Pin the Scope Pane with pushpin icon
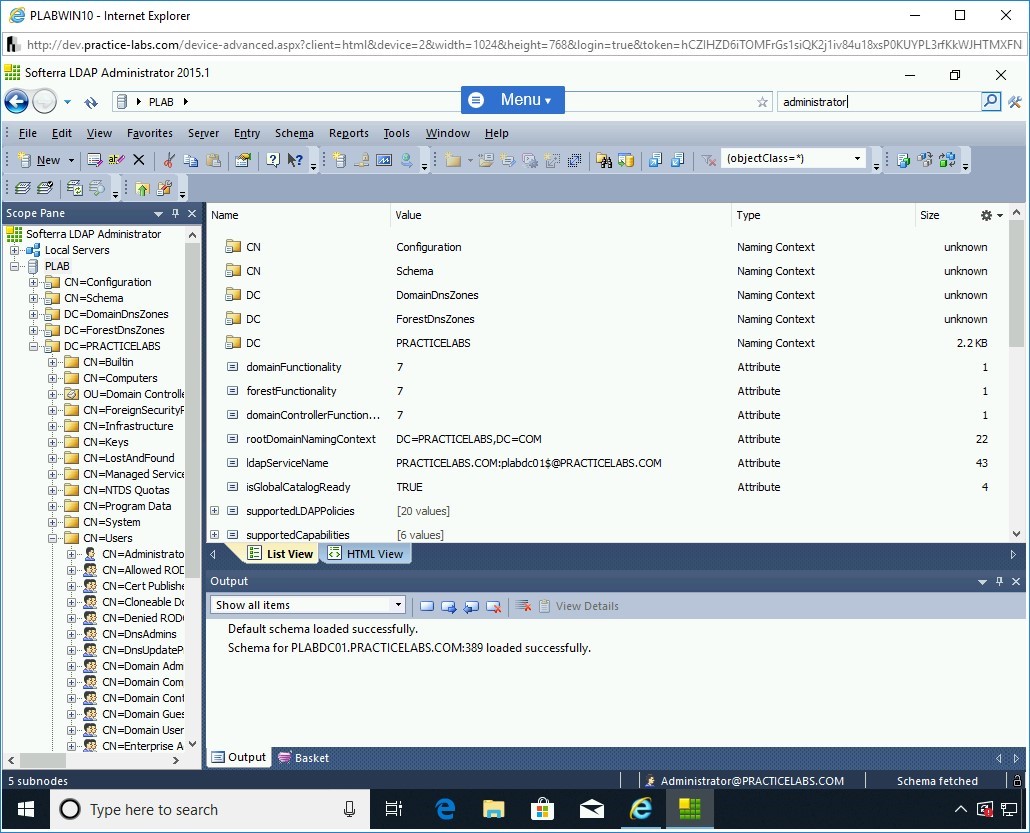 click(x=176, y=213)
